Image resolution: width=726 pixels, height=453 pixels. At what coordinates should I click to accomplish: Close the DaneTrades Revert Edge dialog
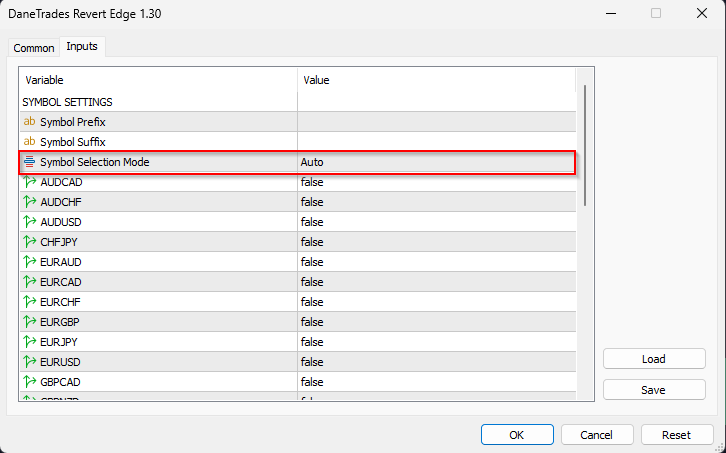click(x=702, y=13)
